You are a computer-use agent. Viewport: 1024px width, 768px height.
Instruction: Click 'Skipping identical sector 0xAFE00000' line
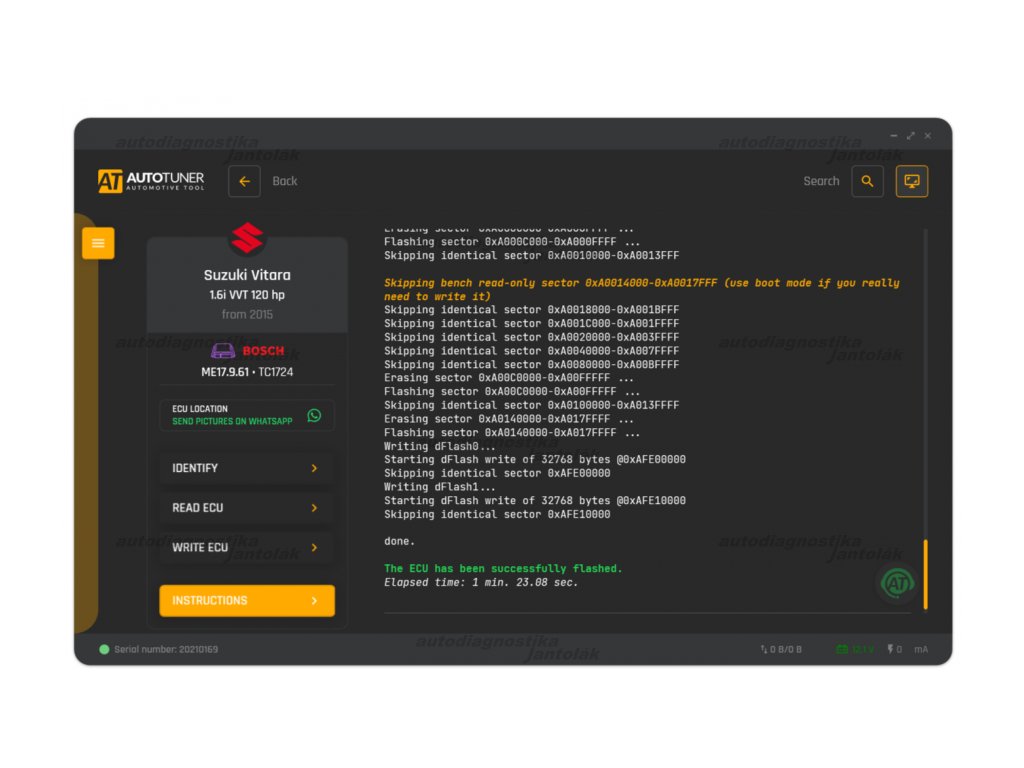(497, 473)
